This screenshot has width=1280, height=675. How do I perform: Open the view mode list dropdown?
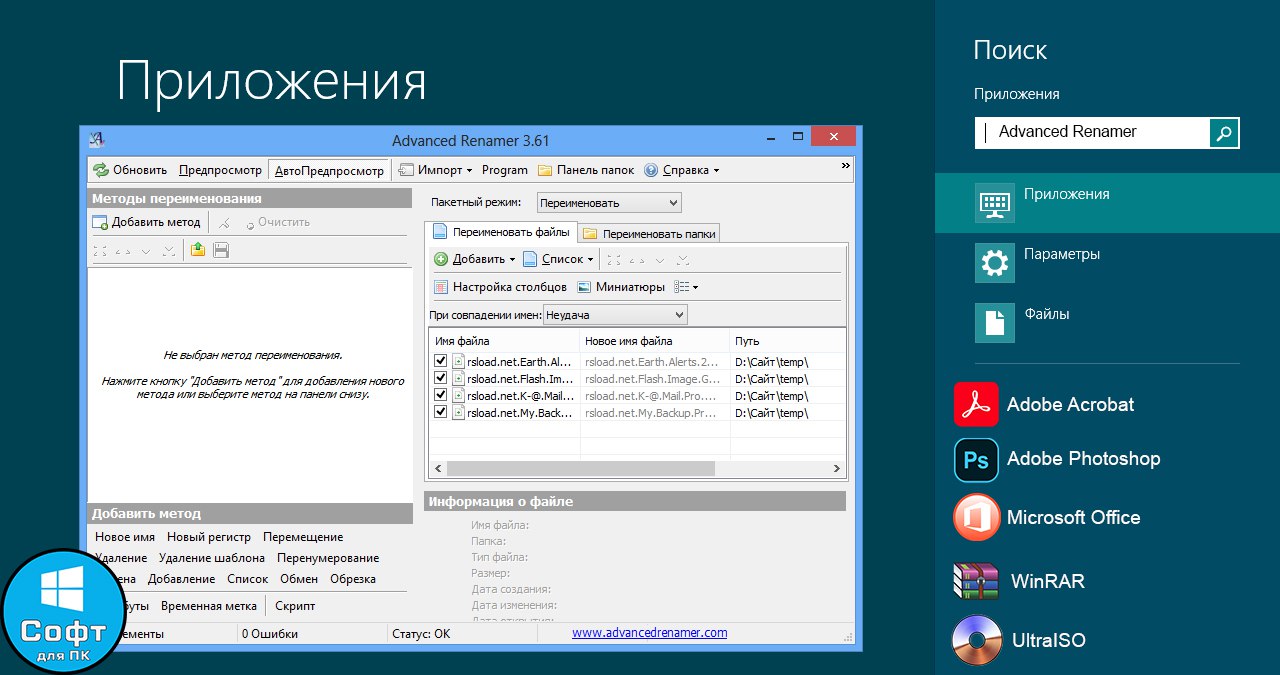(686, 287)
